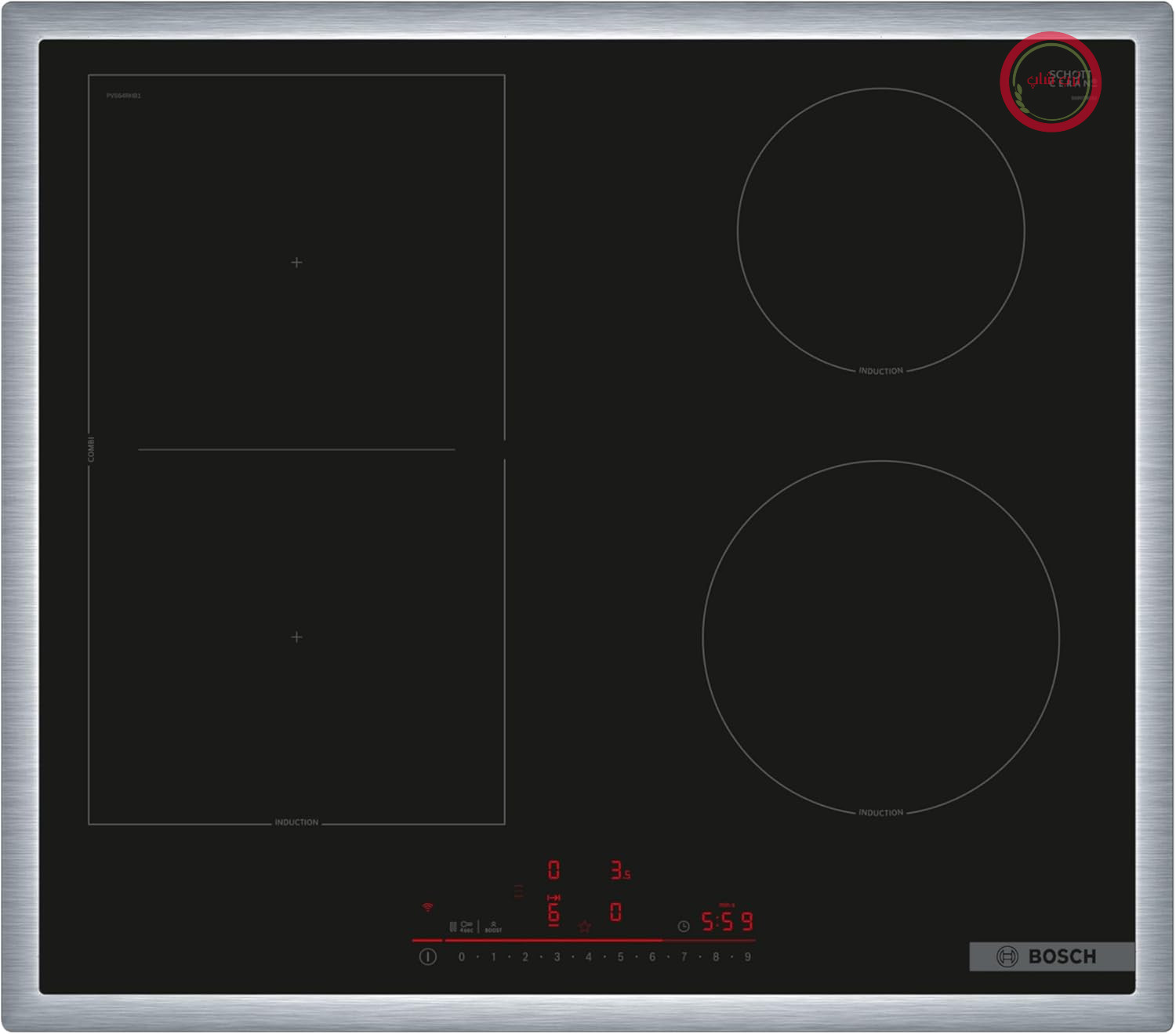Screen dimensions: 1176x1034
Task: Select the rear-right zone display showing 3.5
Action: [x=620, y=870]
